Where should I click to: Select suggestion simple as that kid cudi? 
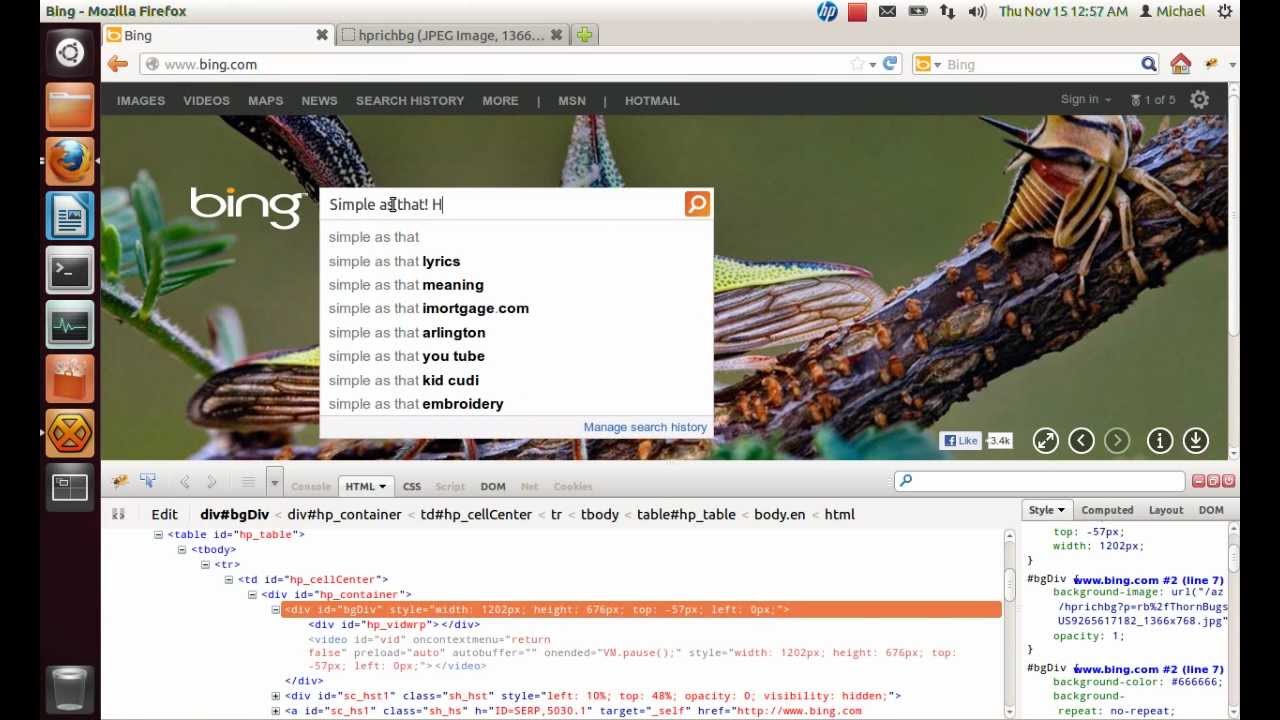[x=403, y=380]
